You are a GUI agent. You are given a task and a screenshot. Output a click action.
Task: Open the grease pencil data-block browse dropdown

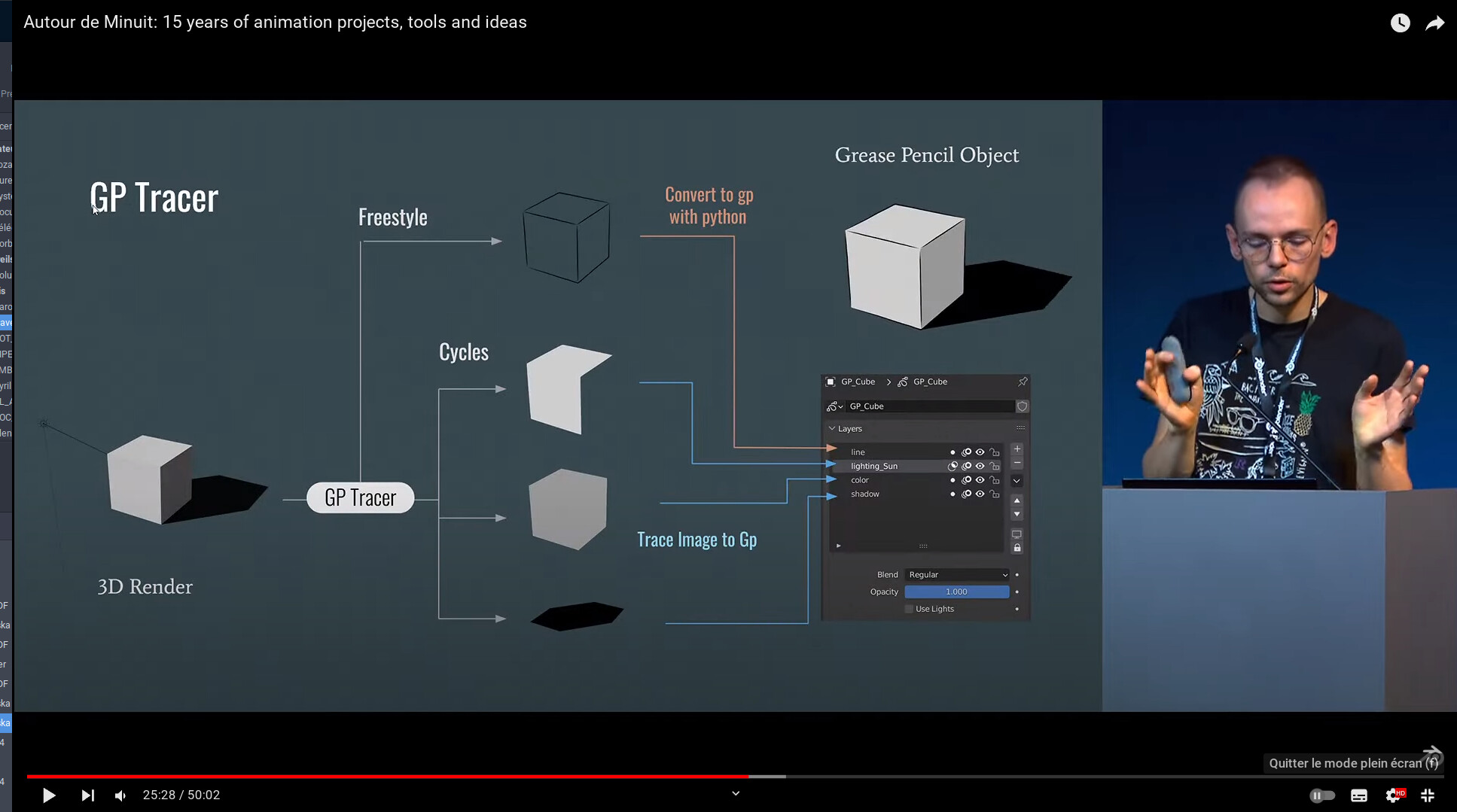[x=834, y=406]
